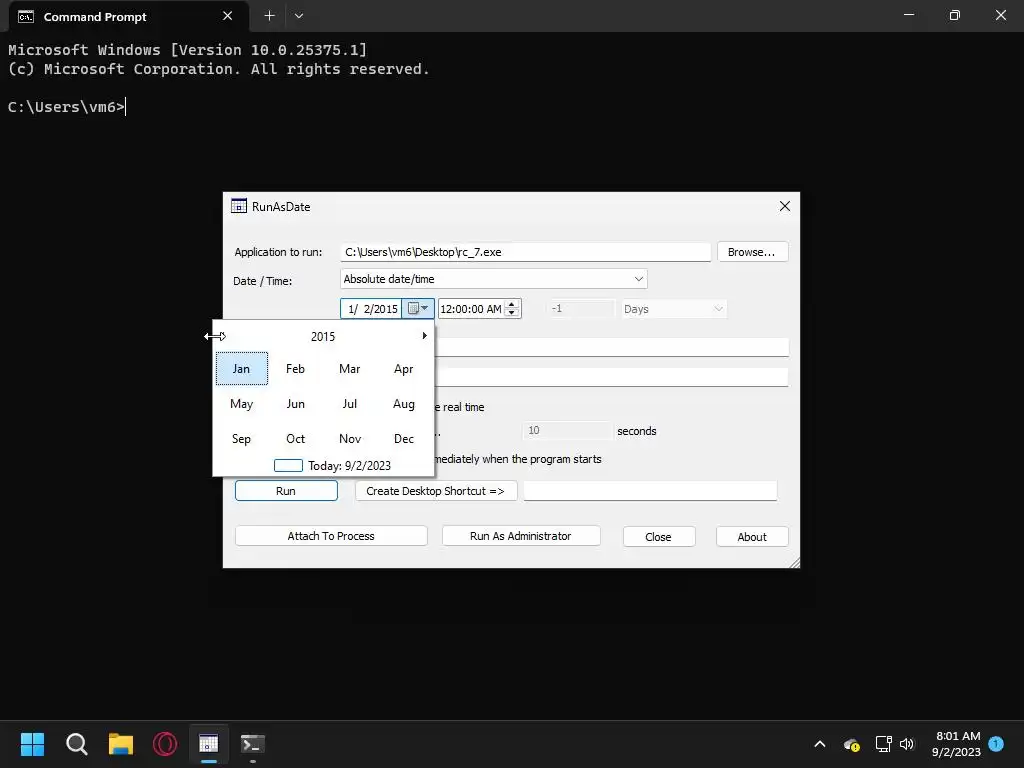Pick Oct in the calendar popup
The image size is (1024, 768).
[295, 439]
